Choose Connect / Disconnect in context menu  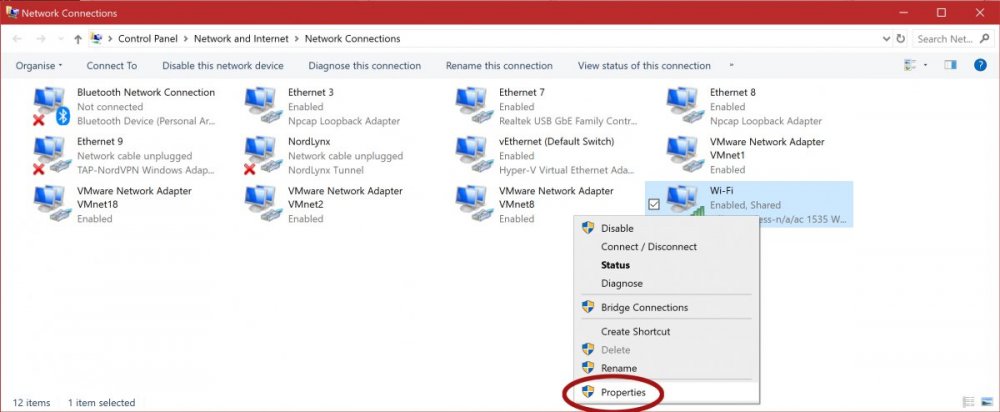667,247
